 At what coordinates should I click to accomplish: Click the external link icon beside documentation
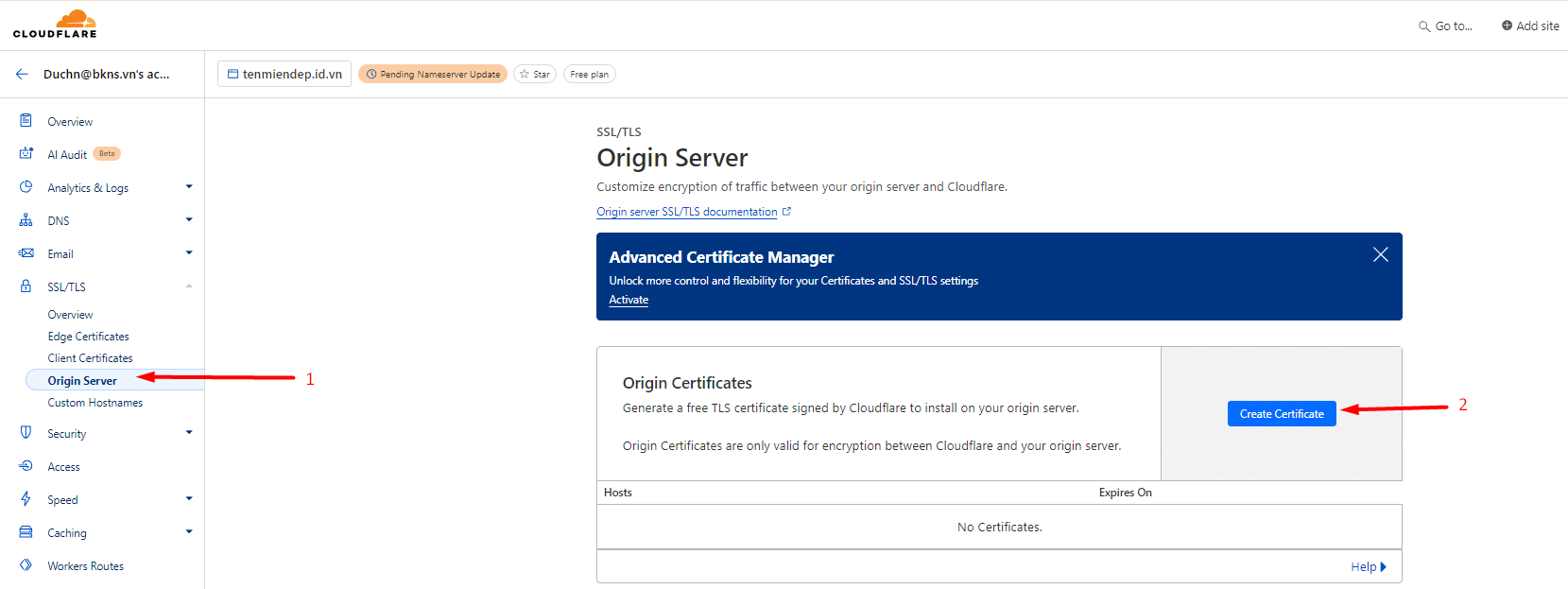coord(786,212)
